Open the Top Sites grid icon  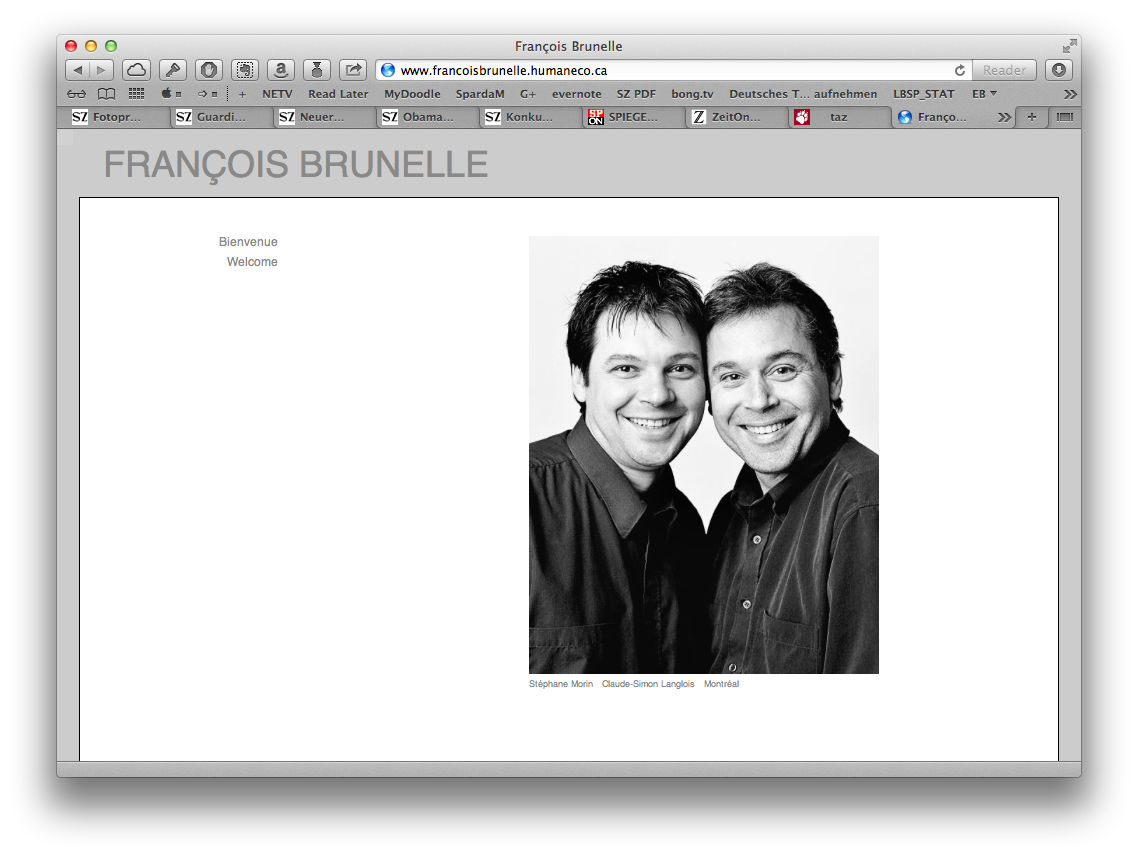pyautogui.click(x=136, y=94)
